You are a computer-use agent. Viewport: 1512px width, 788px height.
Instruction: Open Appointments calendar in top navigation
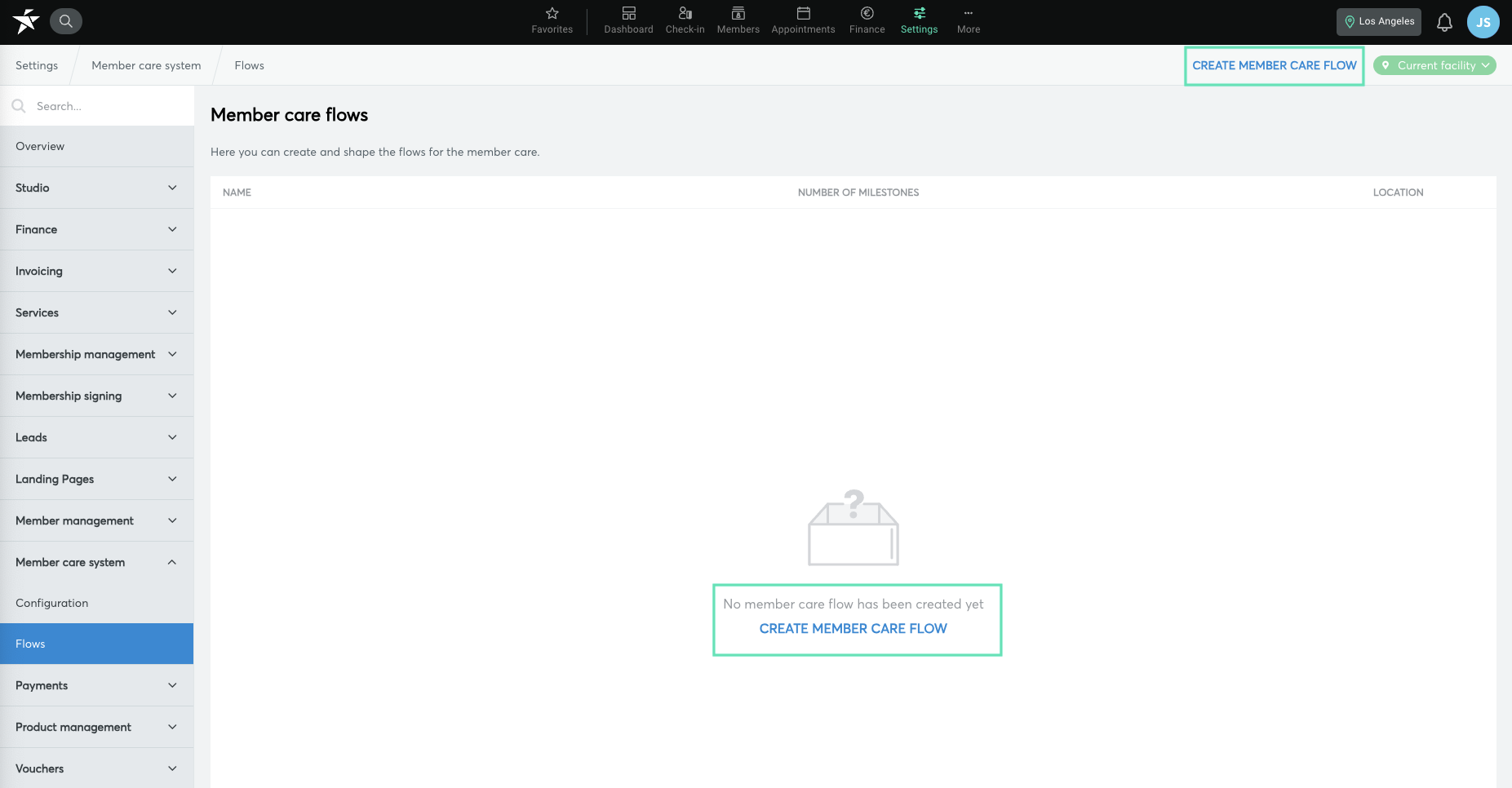[x=804, y=21]
